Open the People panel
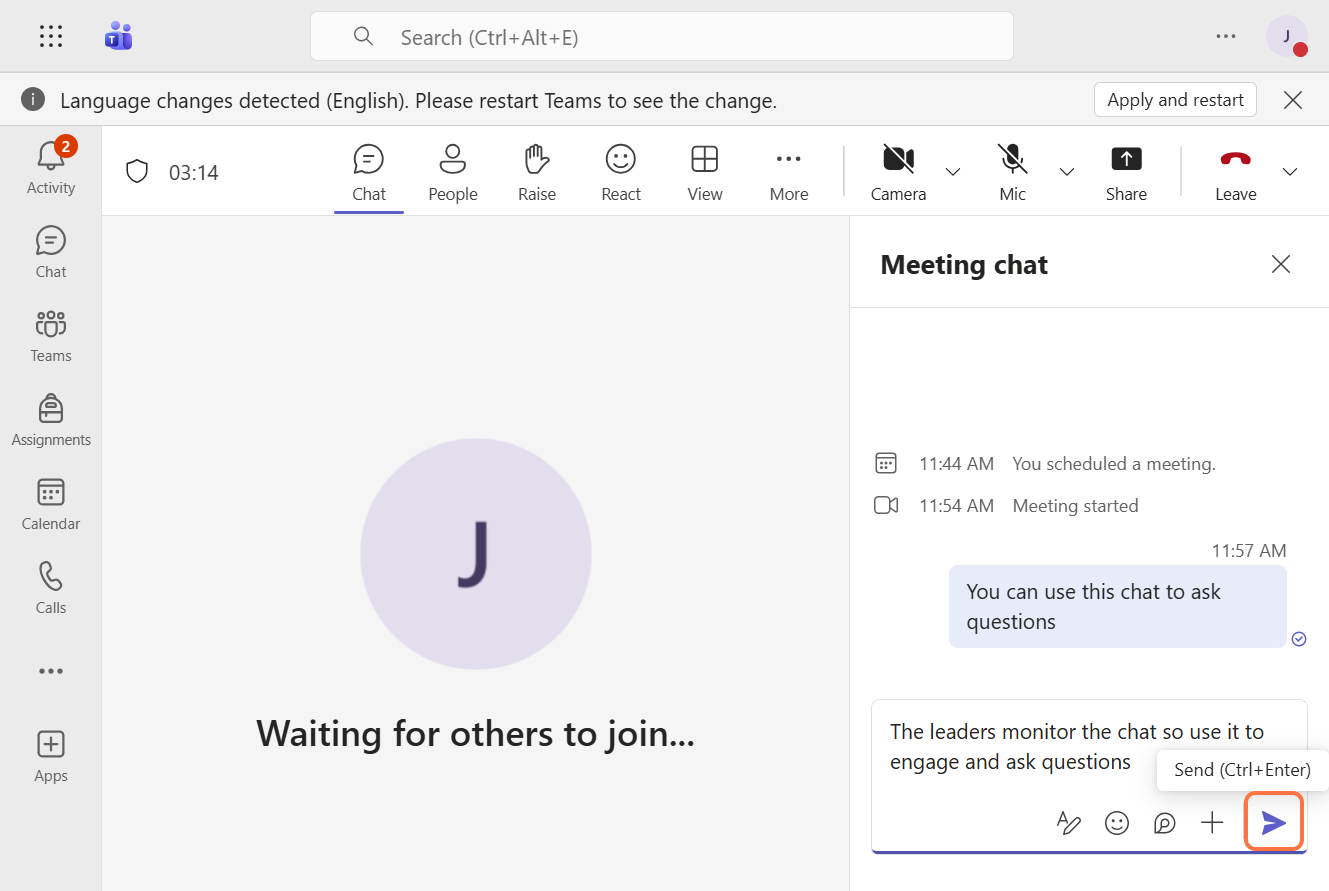Viewport: 1329px width, 891px height. click(x=453, y=170)
